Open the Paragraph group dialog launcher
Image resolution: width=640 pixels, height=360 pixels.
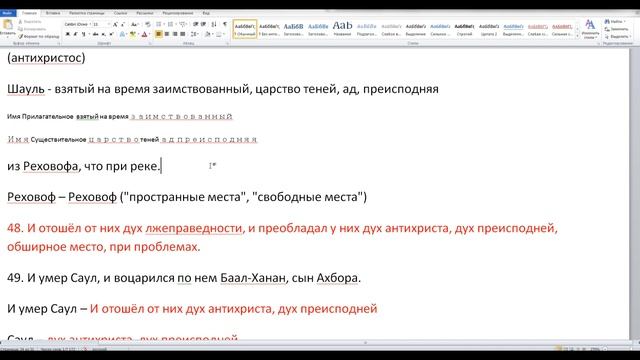228,43
